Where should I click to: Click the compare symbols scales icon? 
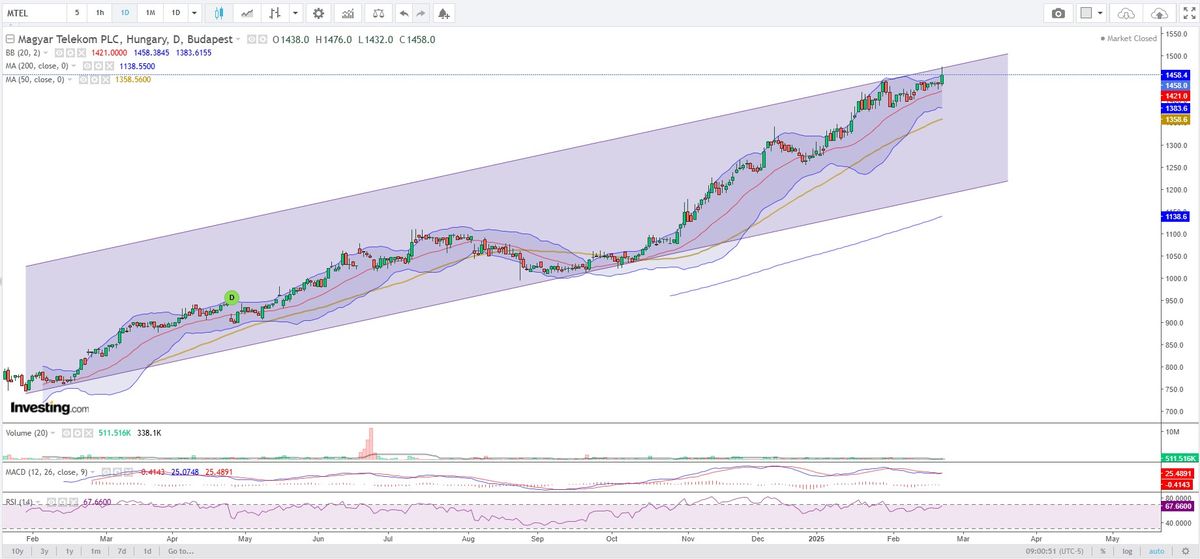click(378, 13)
